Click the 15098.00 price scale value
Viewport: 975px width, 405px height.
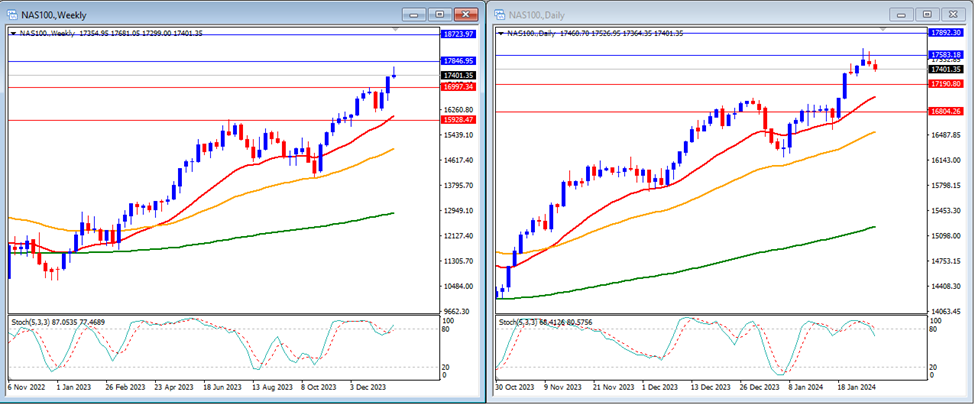946,236
